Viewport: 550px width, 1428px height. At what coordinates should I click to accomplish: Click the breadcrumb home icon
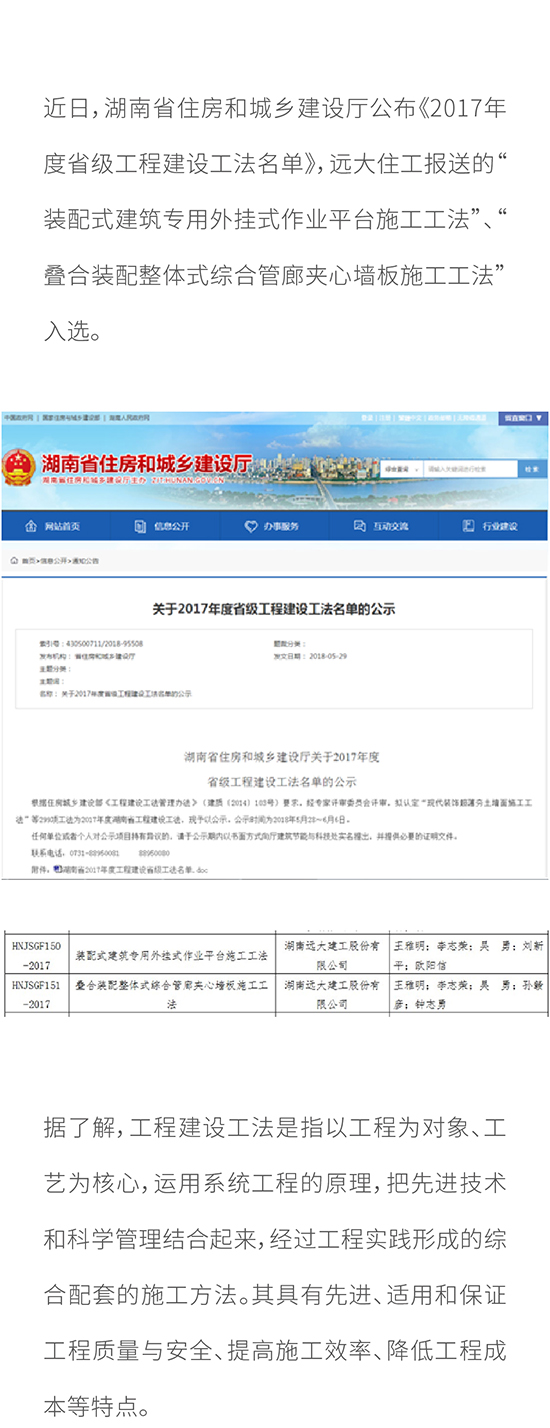13,562
